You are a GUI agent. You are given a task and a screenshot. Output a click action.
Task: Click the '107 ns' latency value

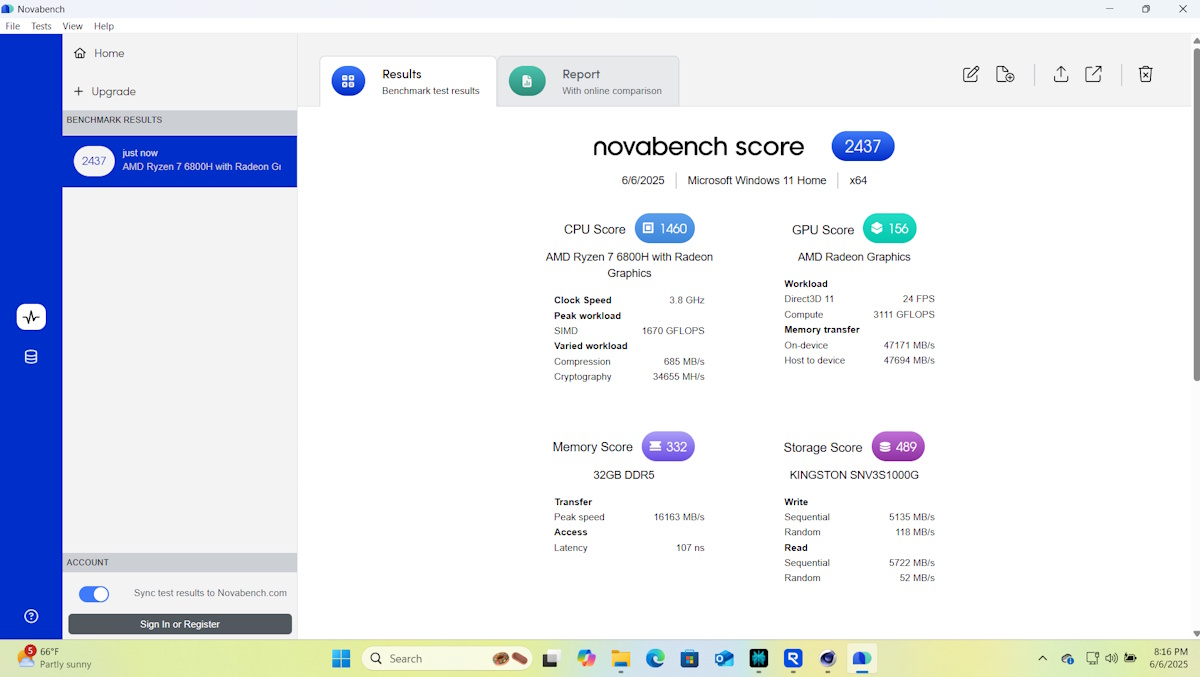pyautogui.click(x=690, y=548)
